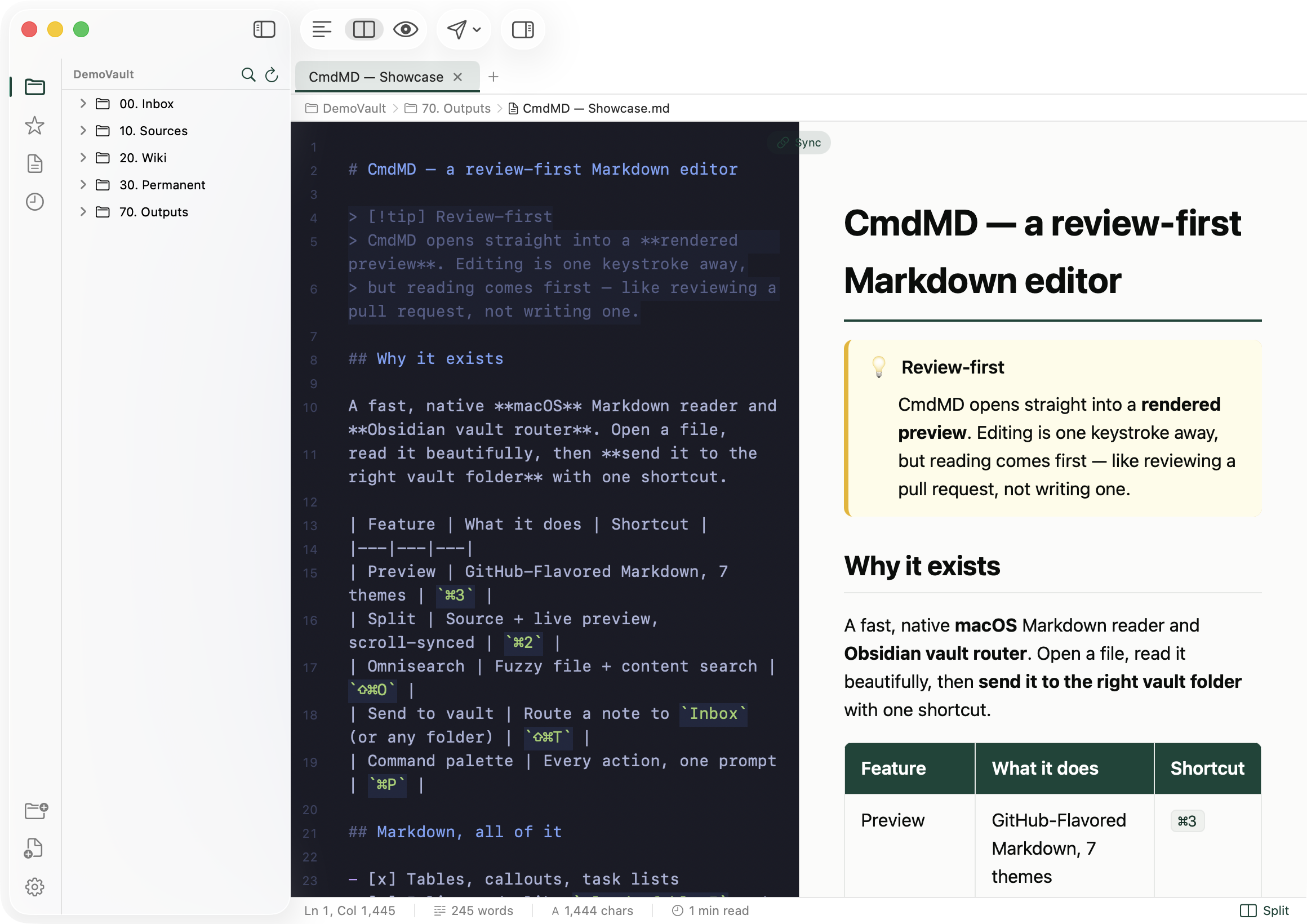Search the DemoVault files
This screenshot has width=1307, height=924.
pyautogui.click(x=248, y=74)
